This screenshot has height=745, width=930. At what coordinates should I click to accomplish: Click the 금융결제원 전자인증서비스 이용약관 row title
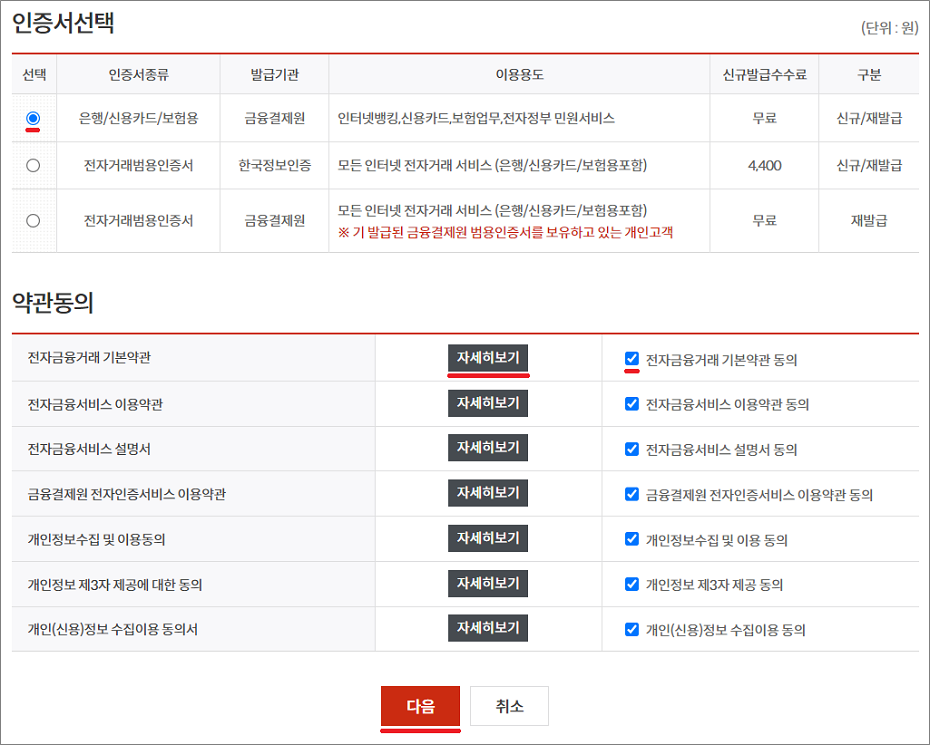tap(126, 494)
